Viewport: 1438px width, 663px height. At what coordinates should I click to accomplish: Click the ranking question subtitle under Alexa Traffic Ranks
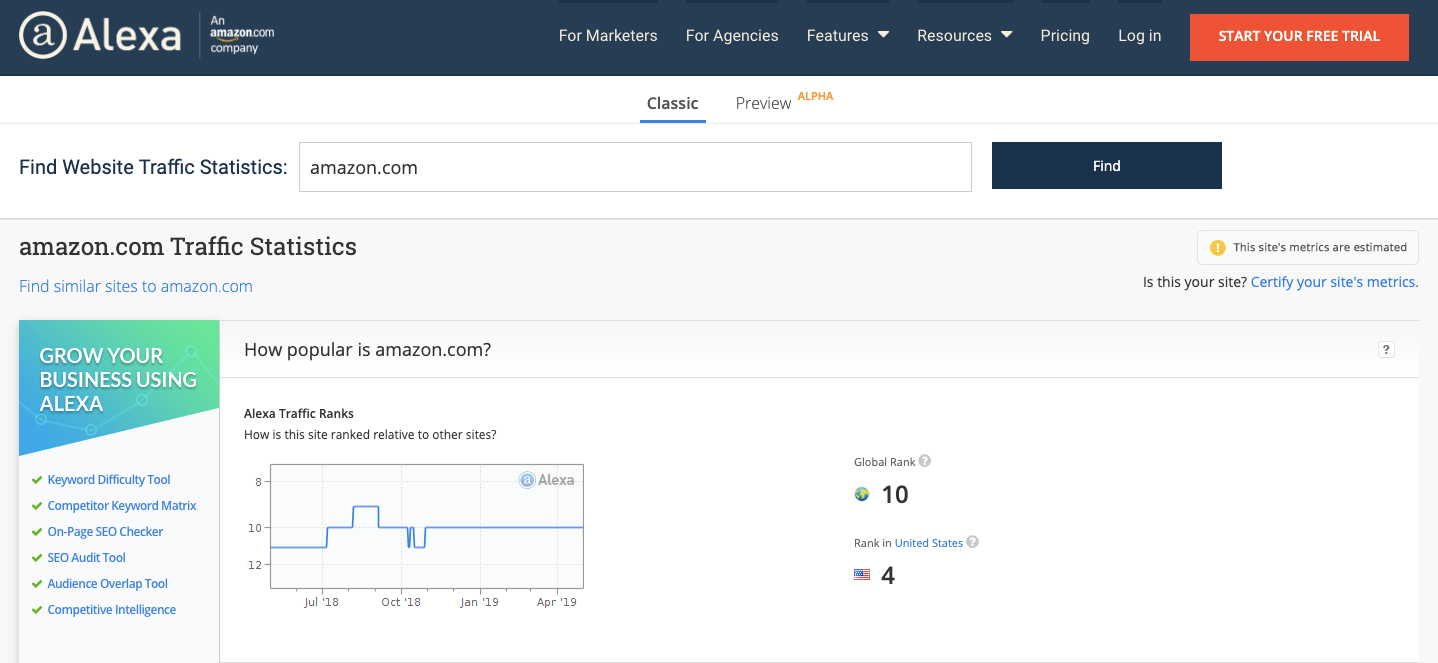370,435
